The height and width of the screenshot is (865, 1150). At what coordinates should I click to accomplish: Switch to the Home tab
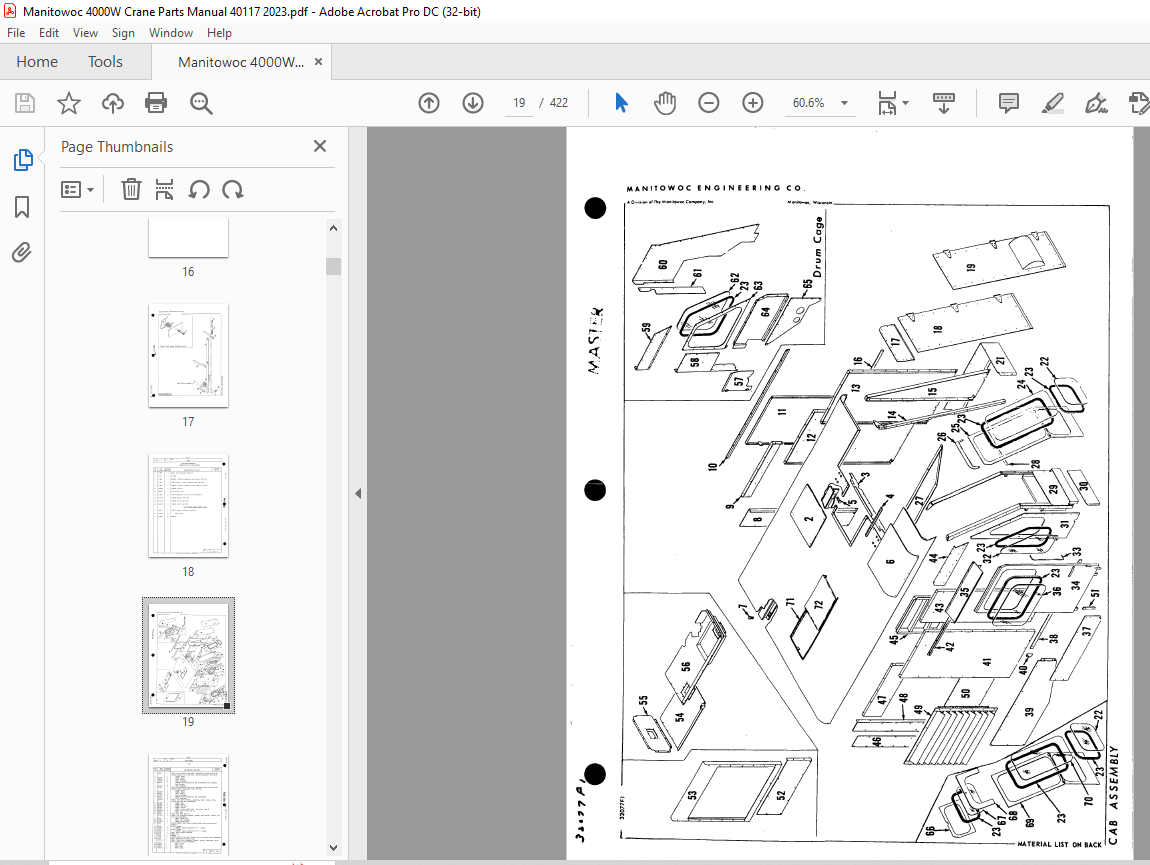click(37, 62)
